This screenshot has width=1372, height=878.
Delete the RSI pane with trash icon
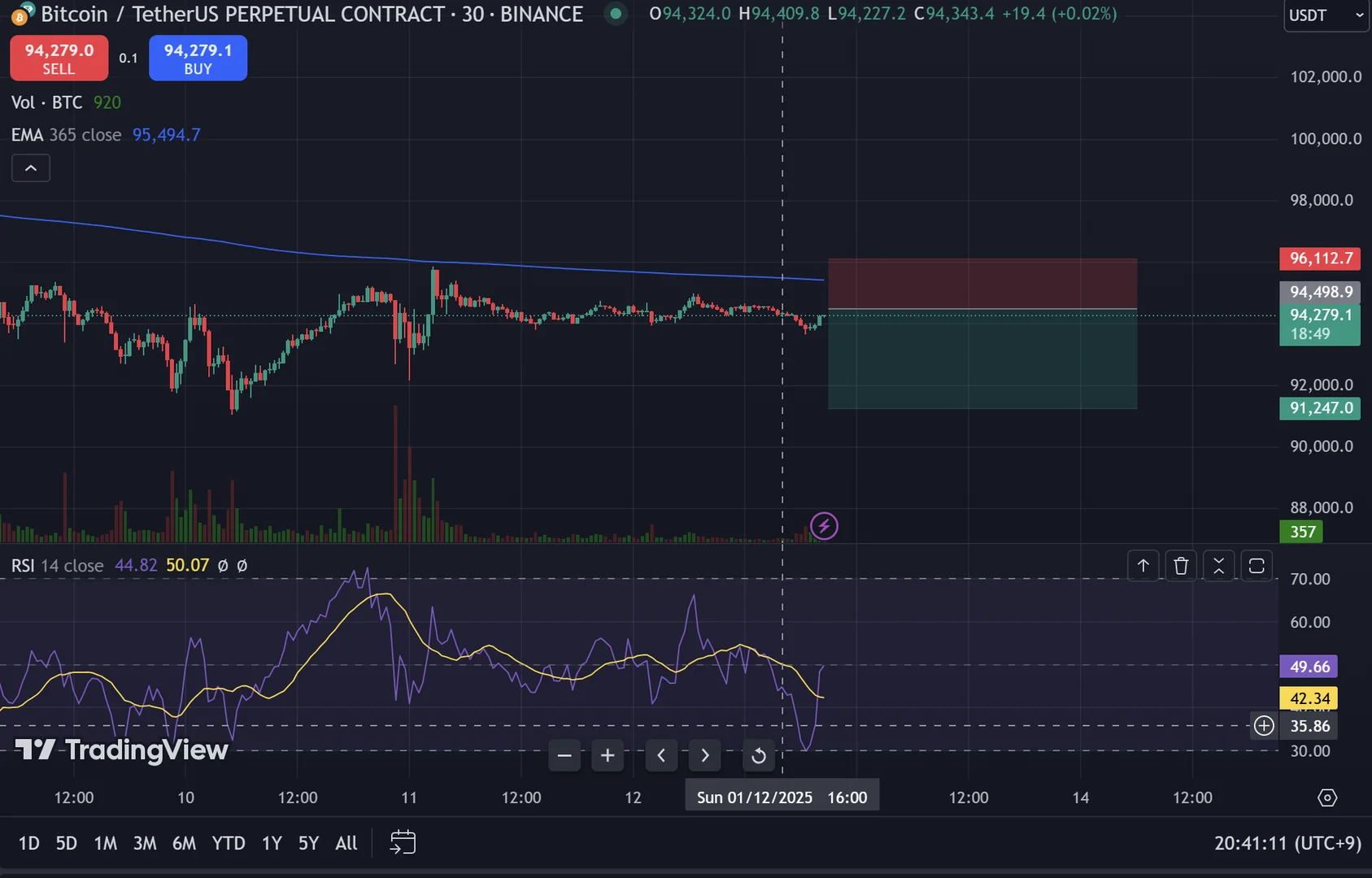pos(1181,566)
